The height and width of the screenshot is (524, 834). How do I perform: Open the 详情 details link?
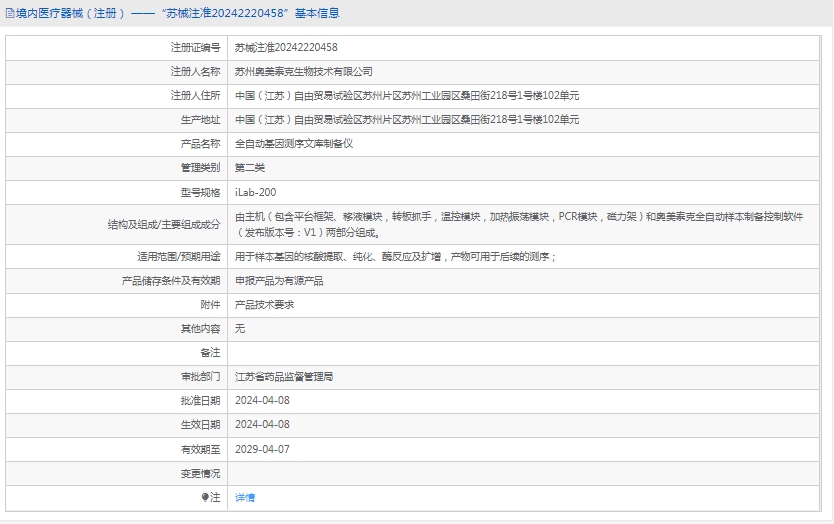245,497
